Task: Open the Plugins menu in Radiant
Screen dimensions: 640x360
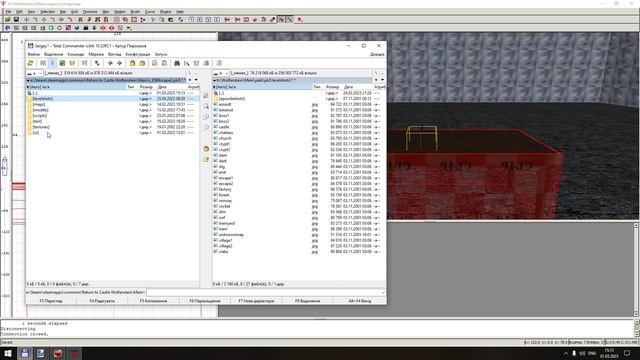Action: (x=165, y=11)
